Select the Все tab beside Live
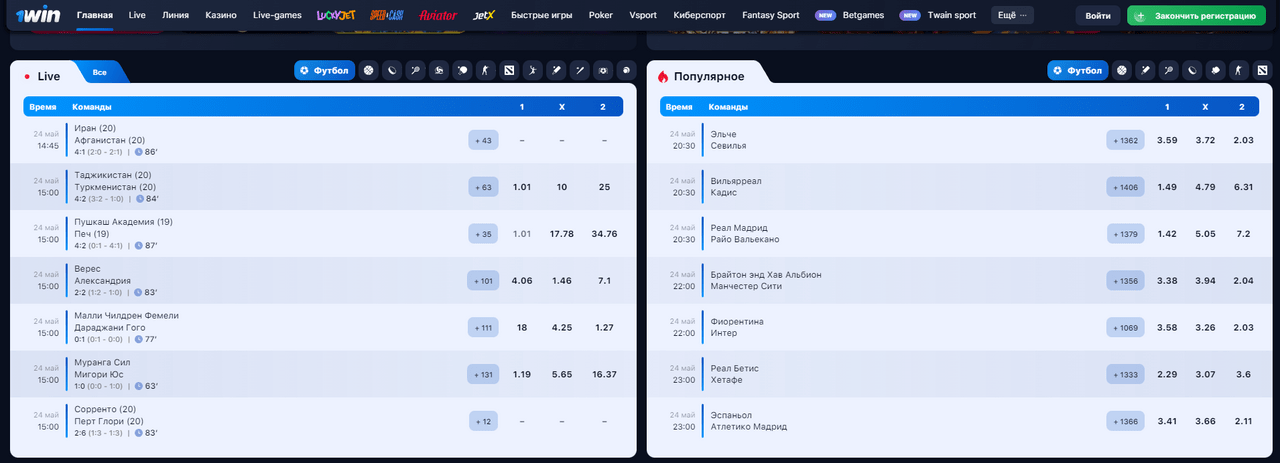 [x=100, y=72]
